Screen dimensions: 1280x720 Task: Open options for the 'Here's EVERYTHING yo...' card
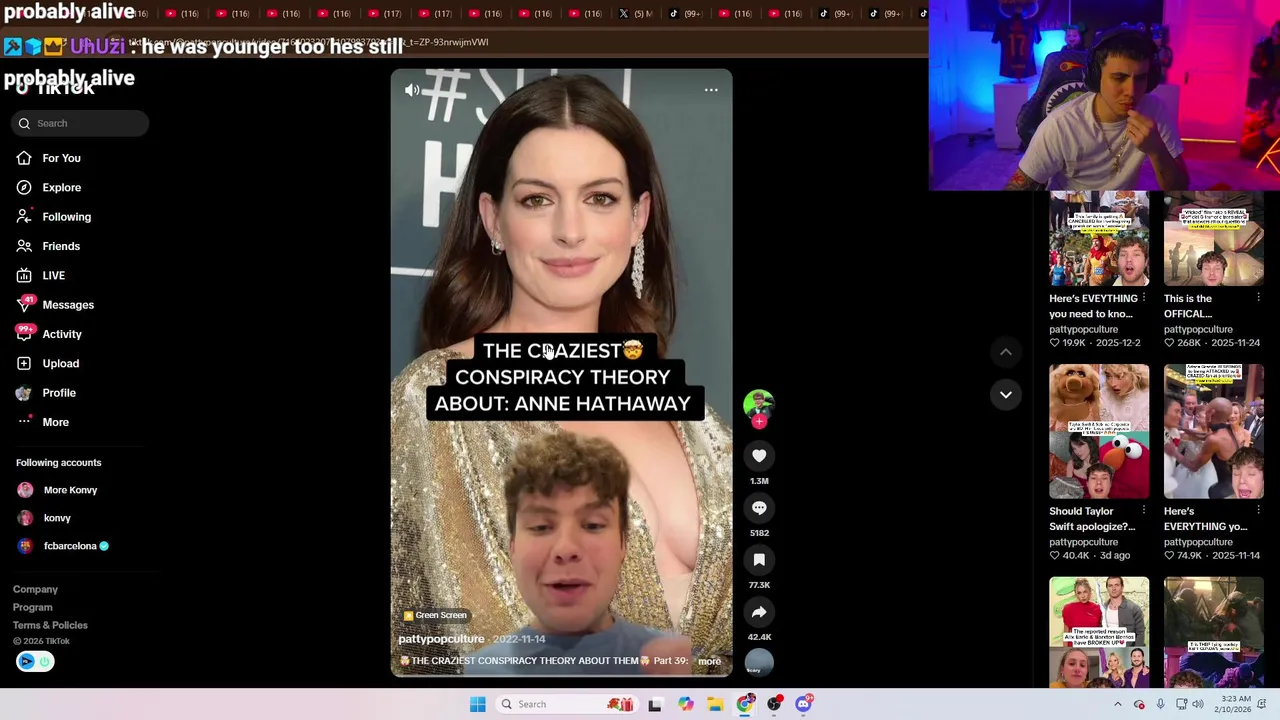1258,511
